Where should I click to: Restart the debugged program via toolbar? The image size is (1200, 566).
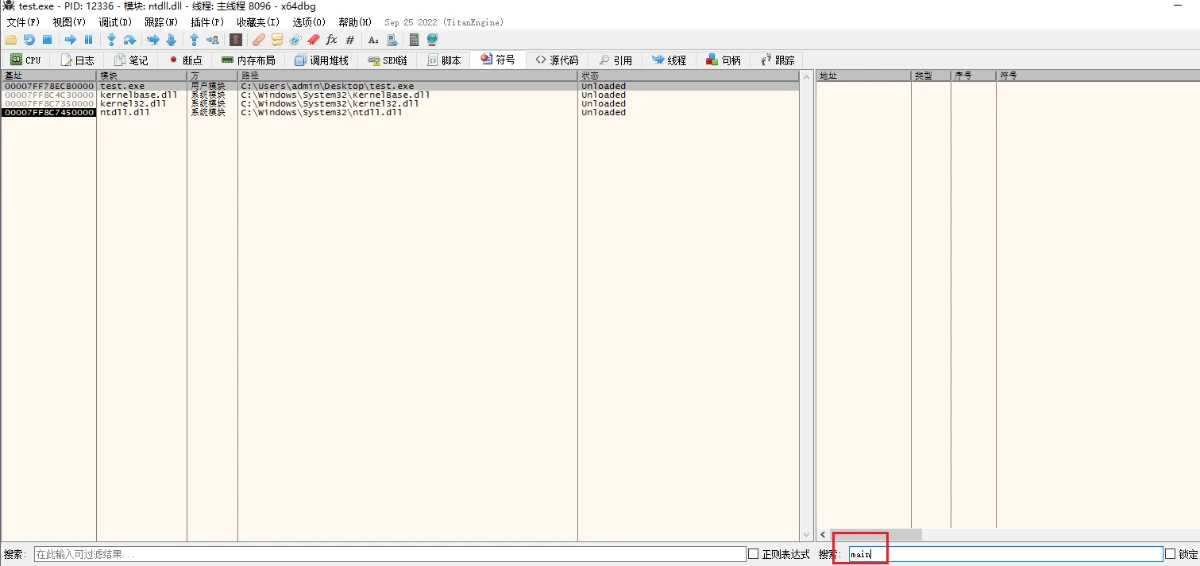[29, 40]
